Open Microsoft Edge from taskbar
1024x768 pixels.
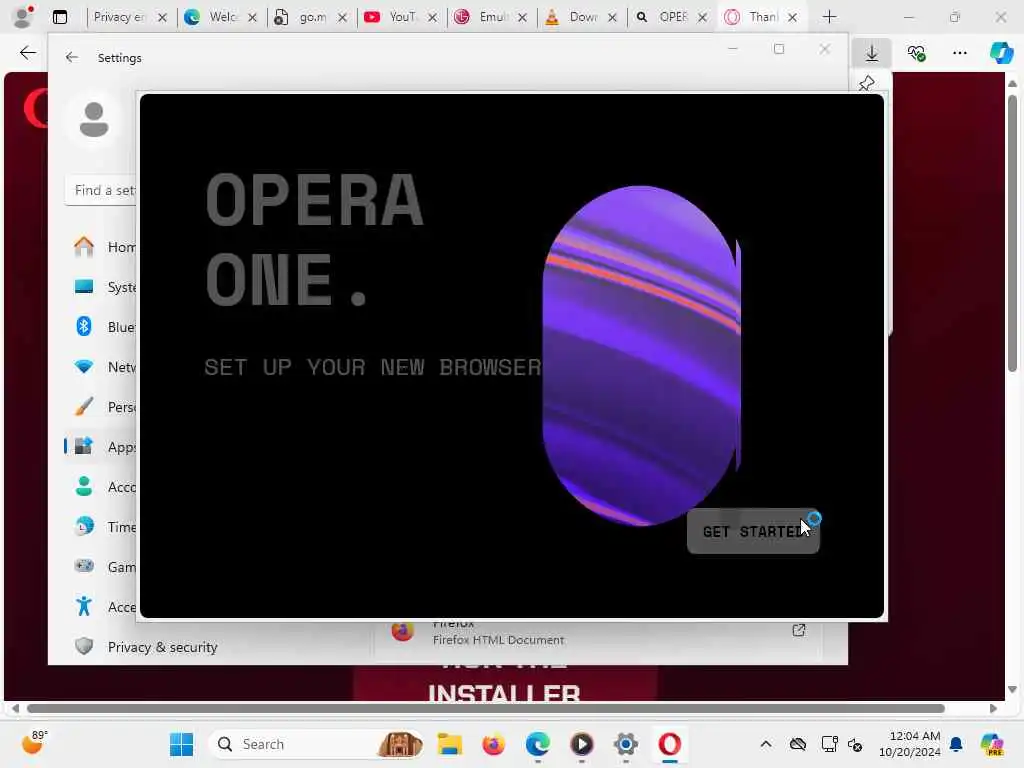tap(537, 744)
